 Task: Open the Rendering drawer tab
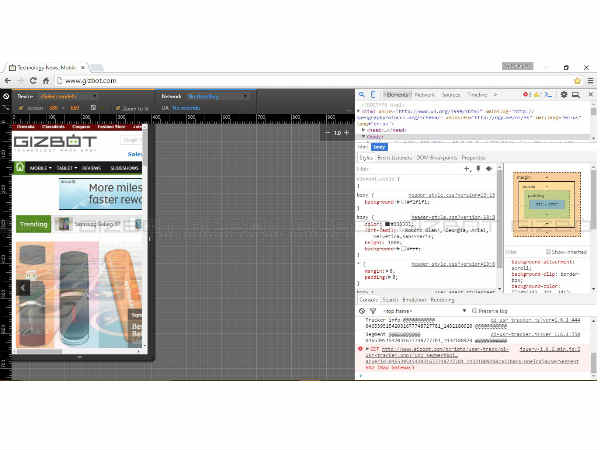pos(442,300)
